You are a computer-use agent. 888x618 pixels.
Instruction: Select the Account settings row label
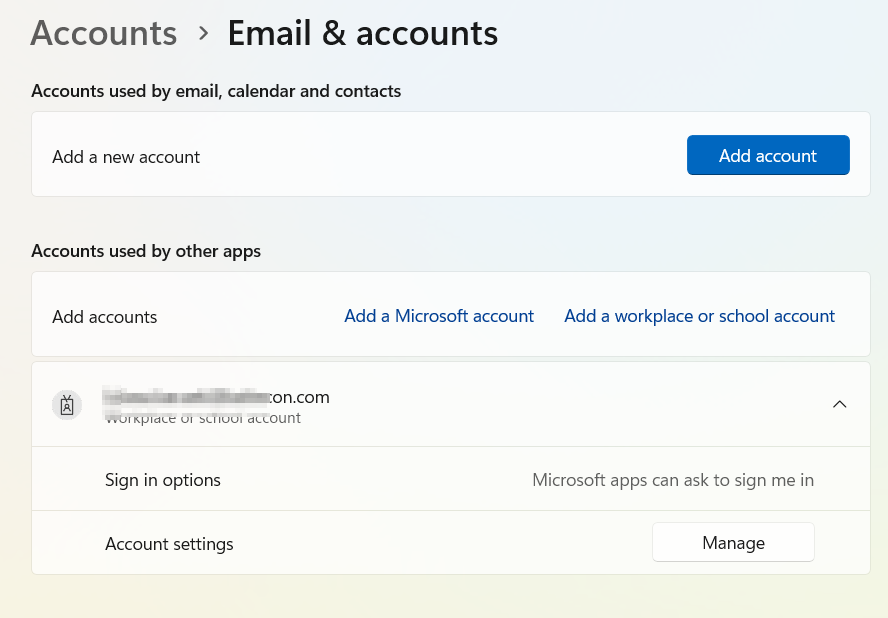tap(169, 544)
